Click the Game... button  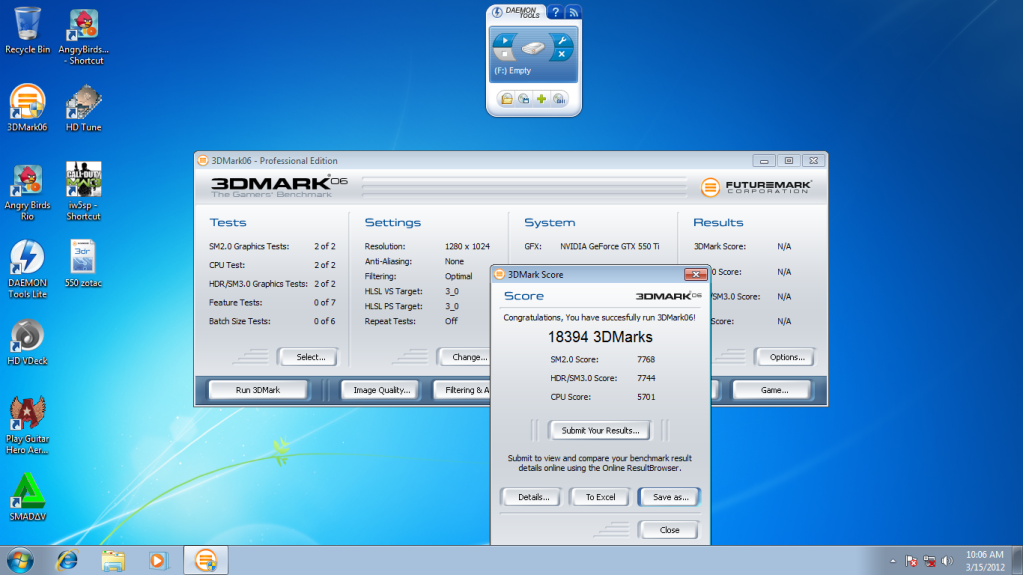point(774,390)
